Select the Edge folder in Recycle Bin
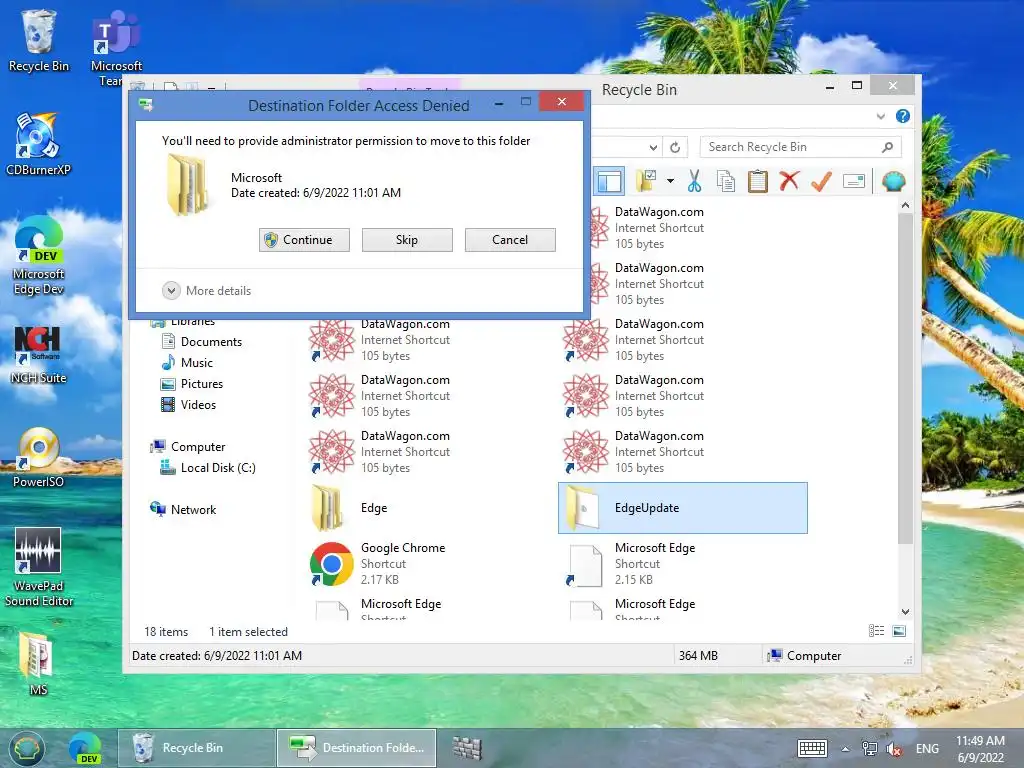 pos(428,508)
